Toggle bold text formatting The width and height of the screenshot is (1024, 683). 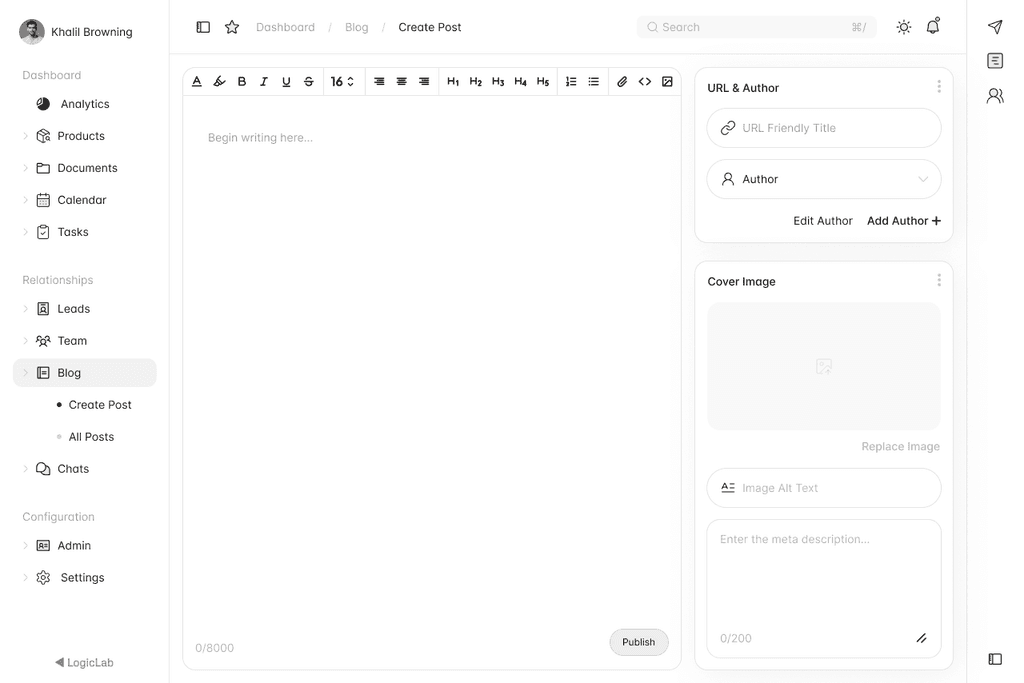(x=241, y=81)
